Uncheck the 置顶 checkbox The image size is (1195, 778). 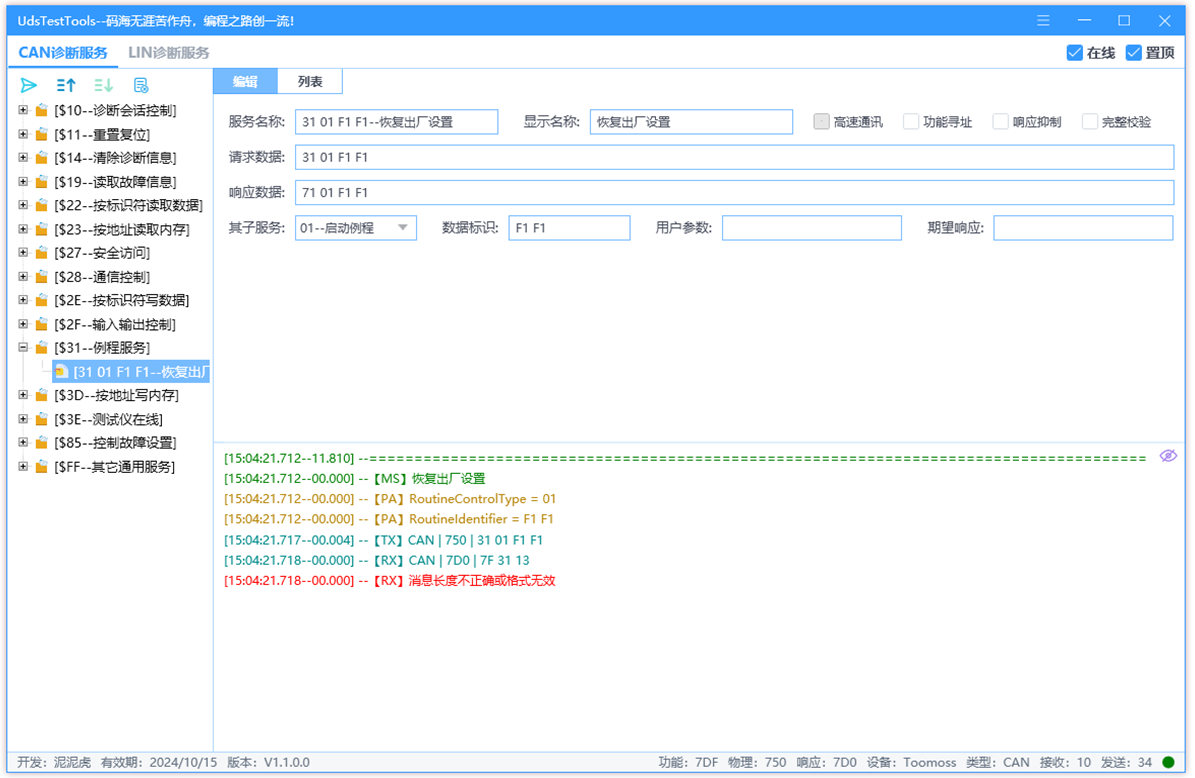[1133, 53]
